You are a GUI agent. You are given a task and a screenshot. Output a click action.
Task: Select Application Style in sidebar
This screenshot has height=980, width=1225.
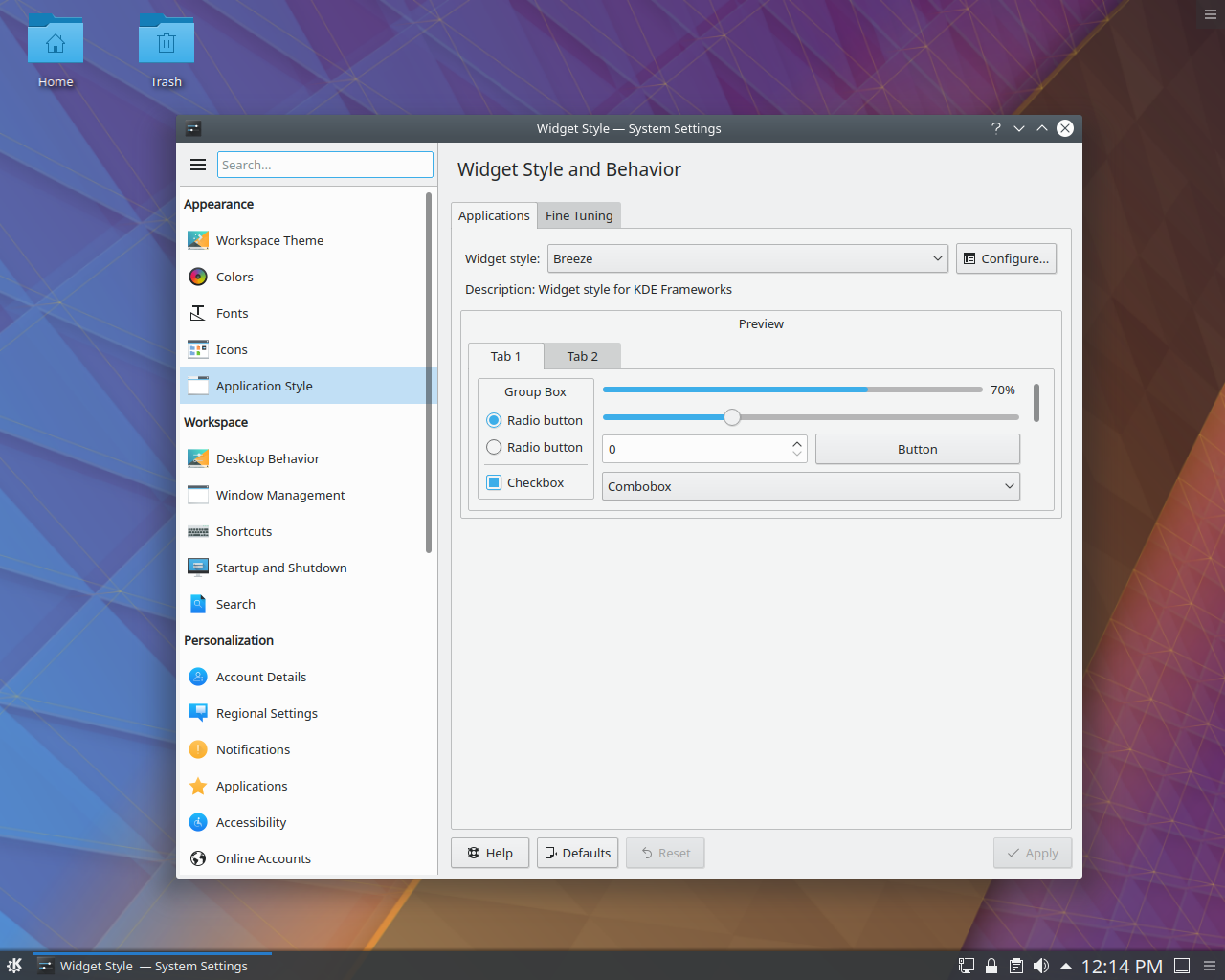tap(308, 386)
